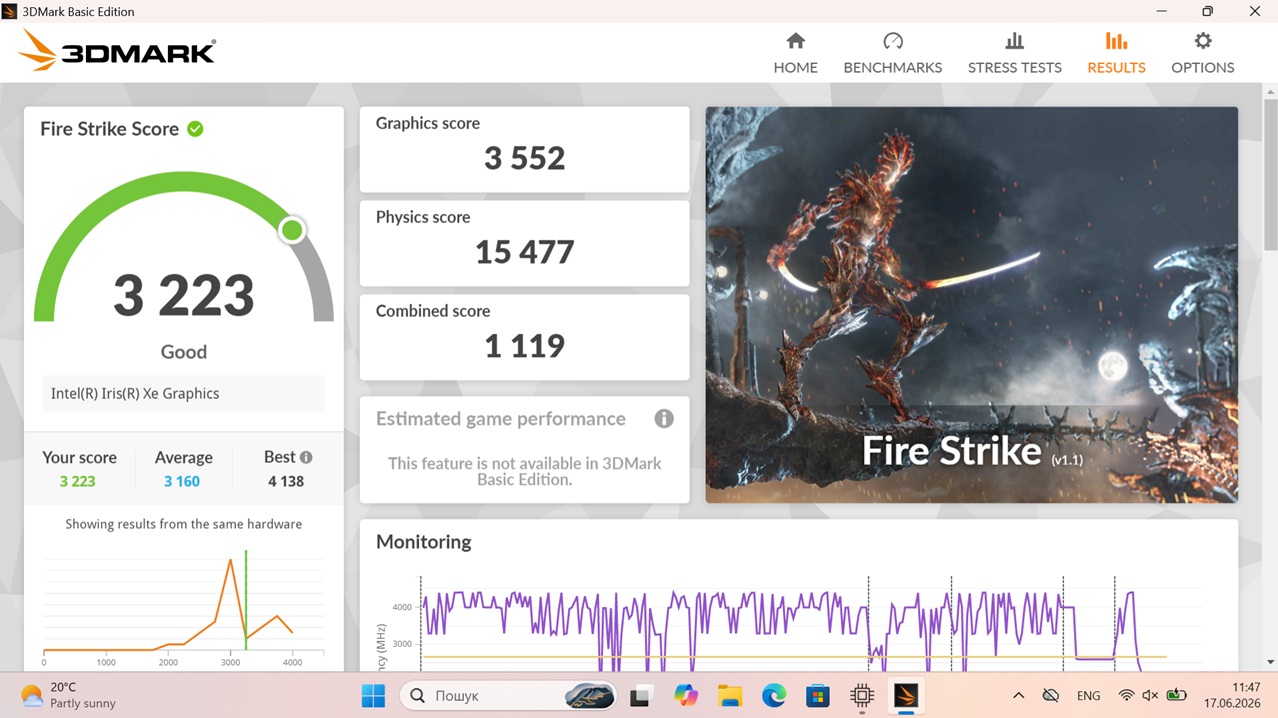Click the 3DMark logo in the header
The height and width of the screenshot is (718, 1278).
click(117, 51)
